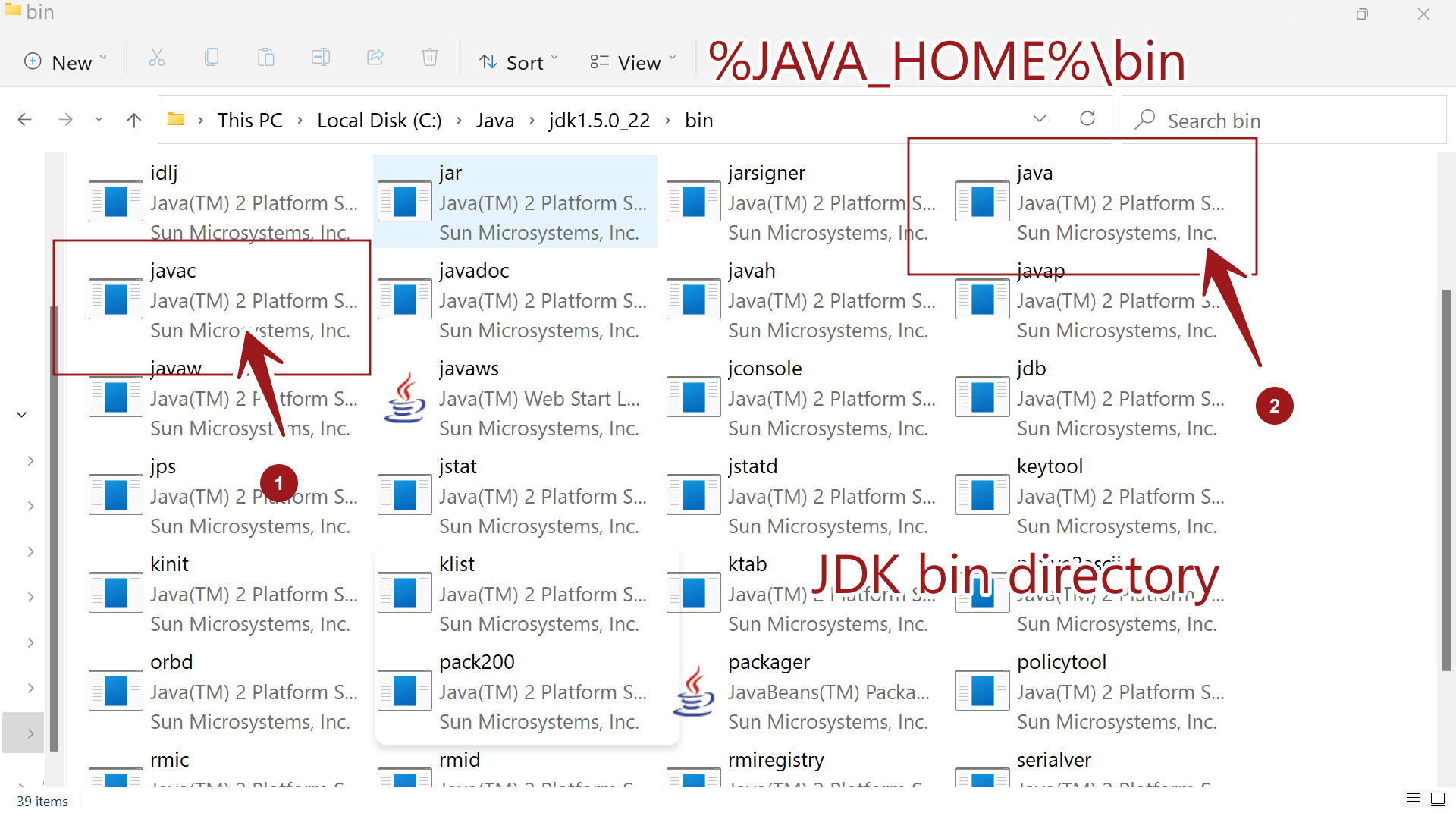Image resolution: width=1456 pixels, height=813 pixels.
Task: Collapse the navigation pane chevron
Action: coord(20,414)
